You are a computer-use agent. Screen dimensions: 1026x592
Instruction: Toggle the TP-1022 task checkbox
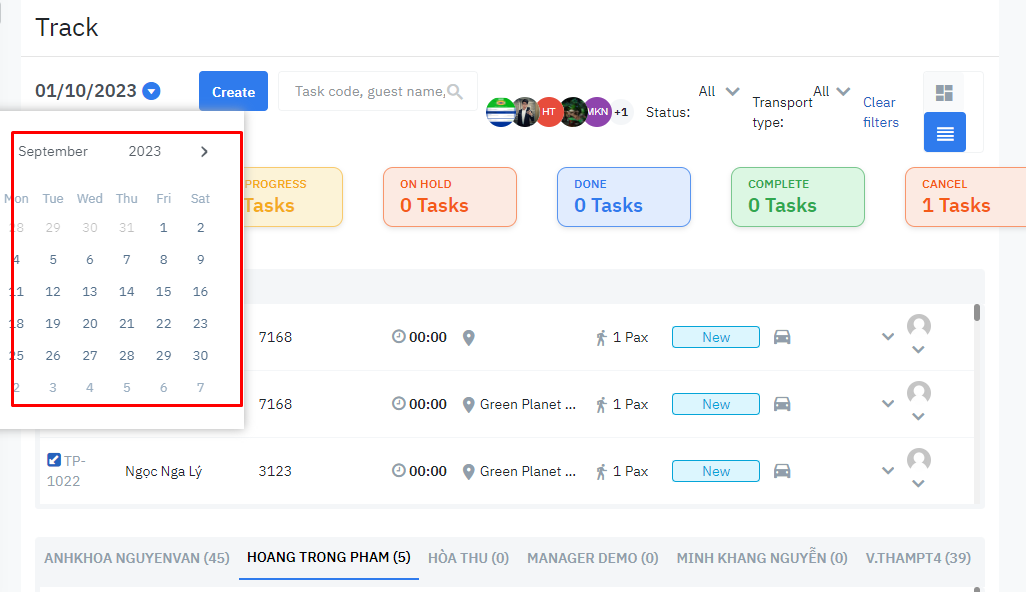[54, 460]
